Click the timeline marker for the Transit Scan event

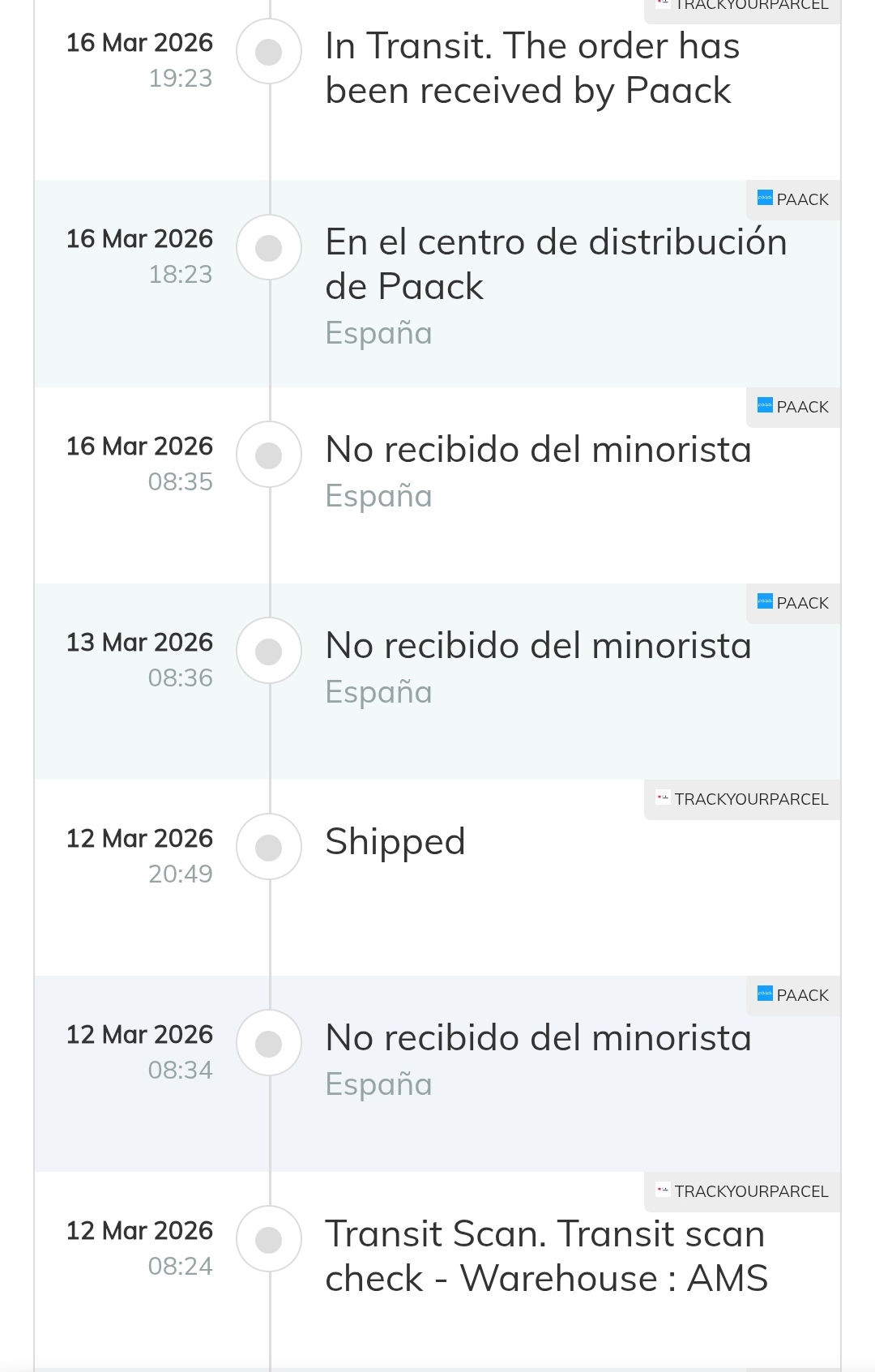click(269, 1240)
